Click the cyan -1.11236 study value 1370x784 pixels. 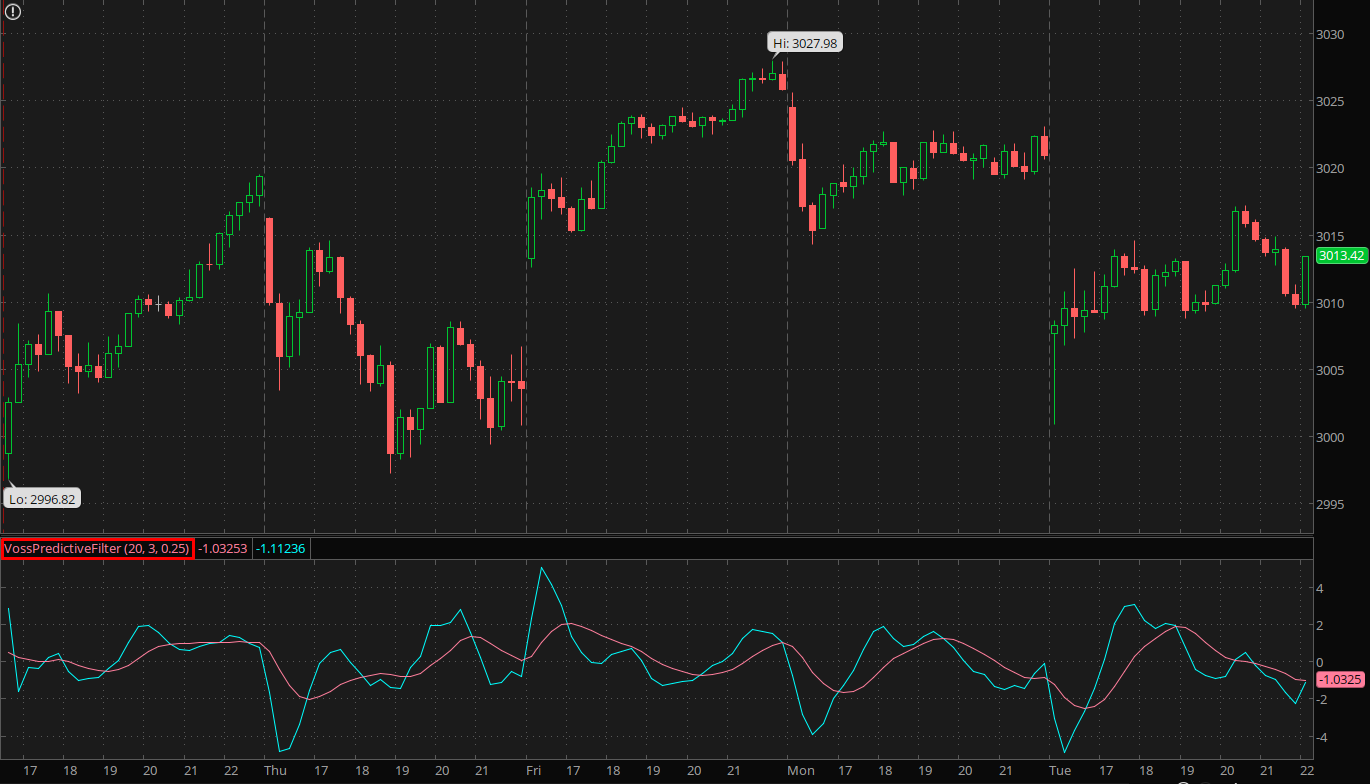pyautogui.click(x=282, y=548)
